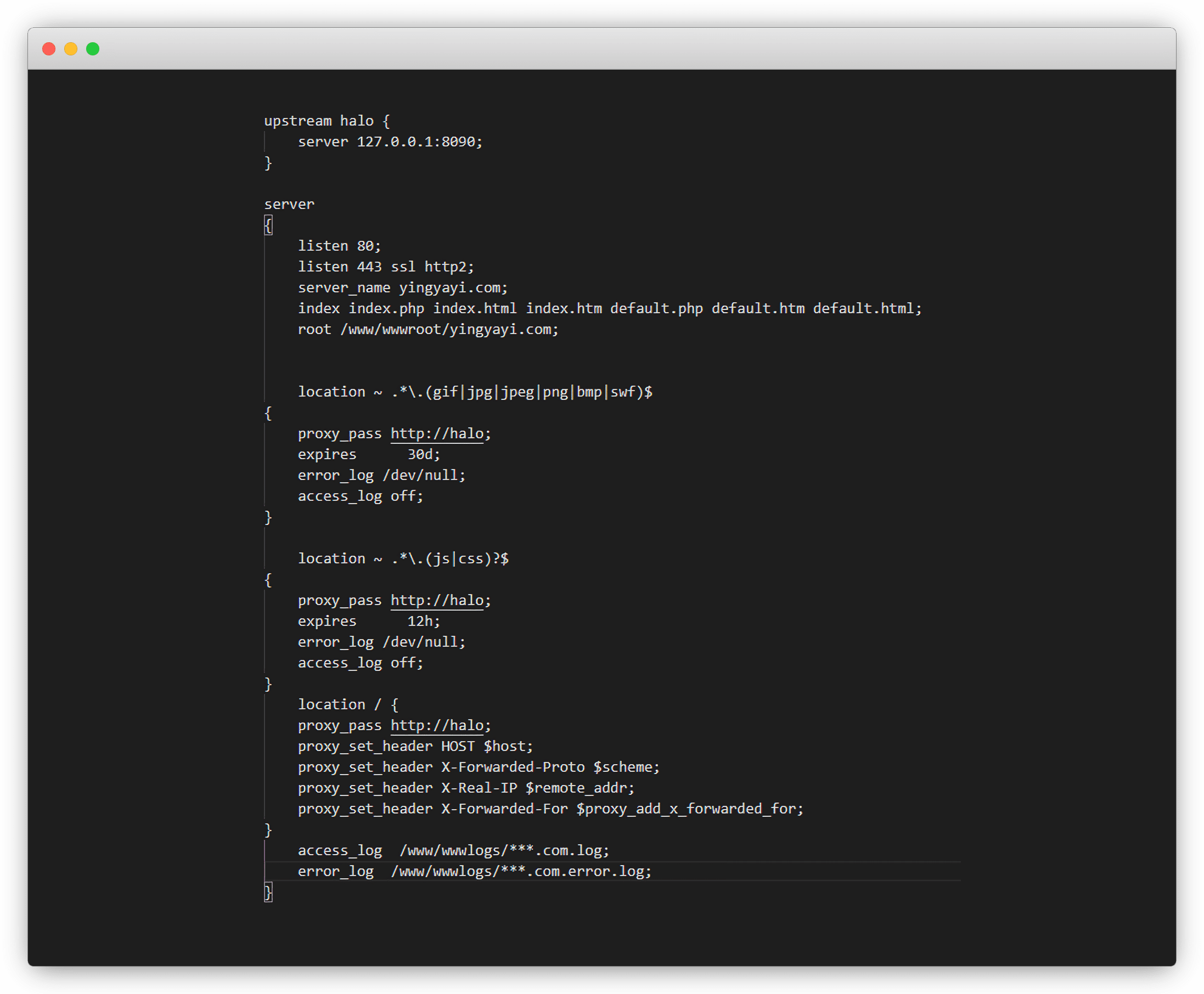Click 'proxy_set_header HOST $host;' line
The width and height of the screenshot is (1204, 994).
pos(415,746)
